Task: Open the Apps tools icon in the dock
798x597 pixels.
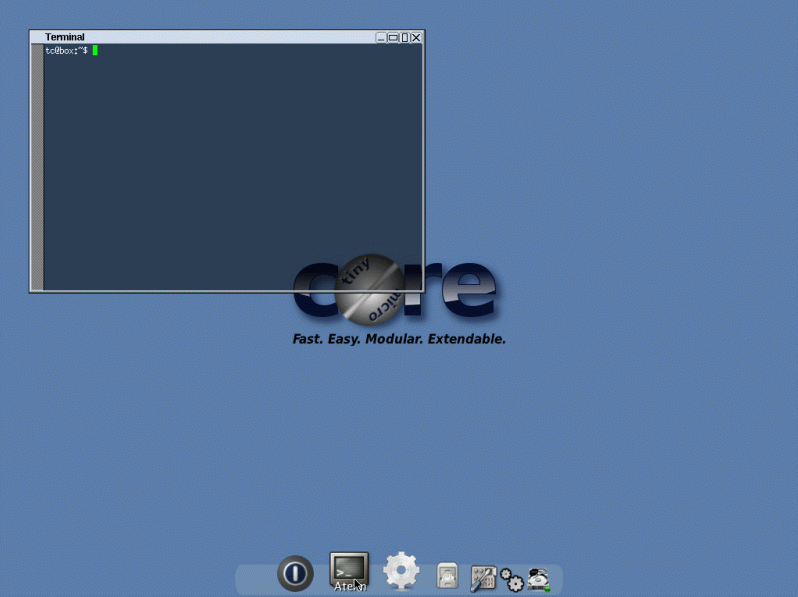Action: pyautogui.click(x=484, y=578)
